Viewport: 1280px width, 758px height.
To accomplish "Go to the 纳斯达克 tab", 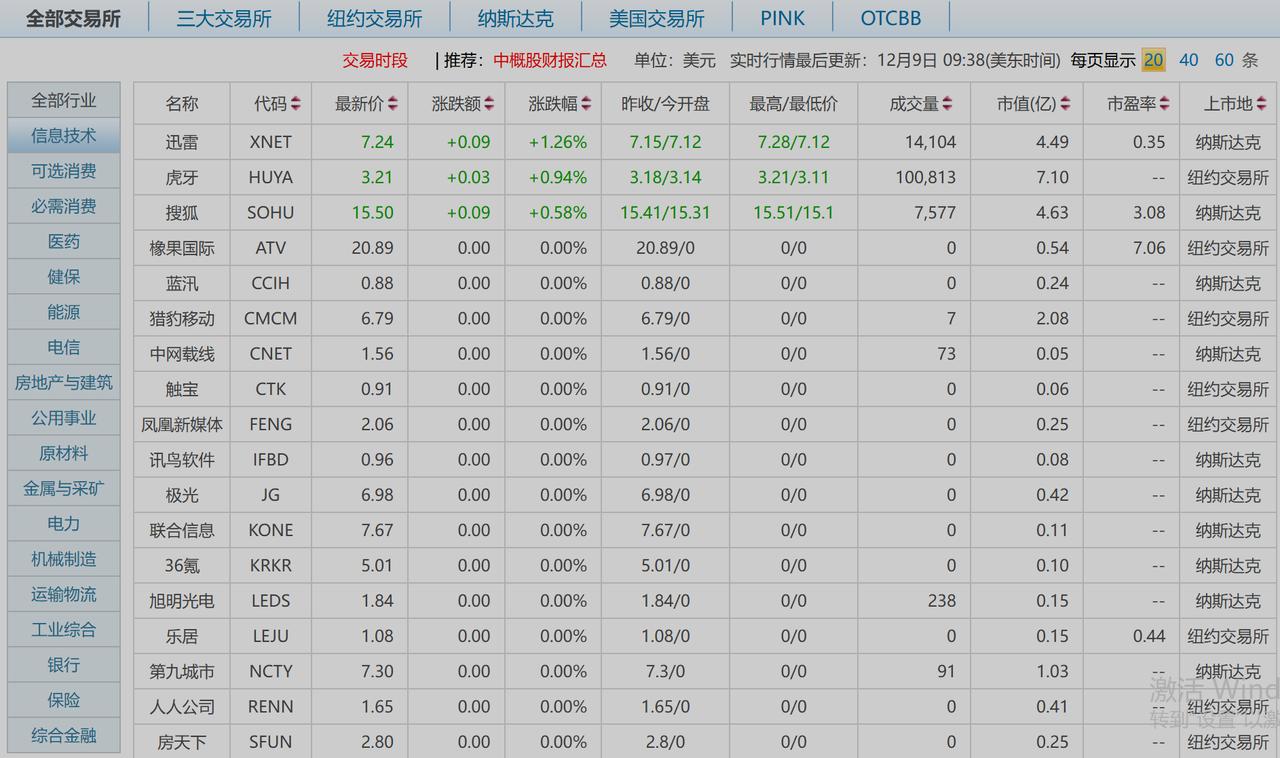I will pos(515,18).
